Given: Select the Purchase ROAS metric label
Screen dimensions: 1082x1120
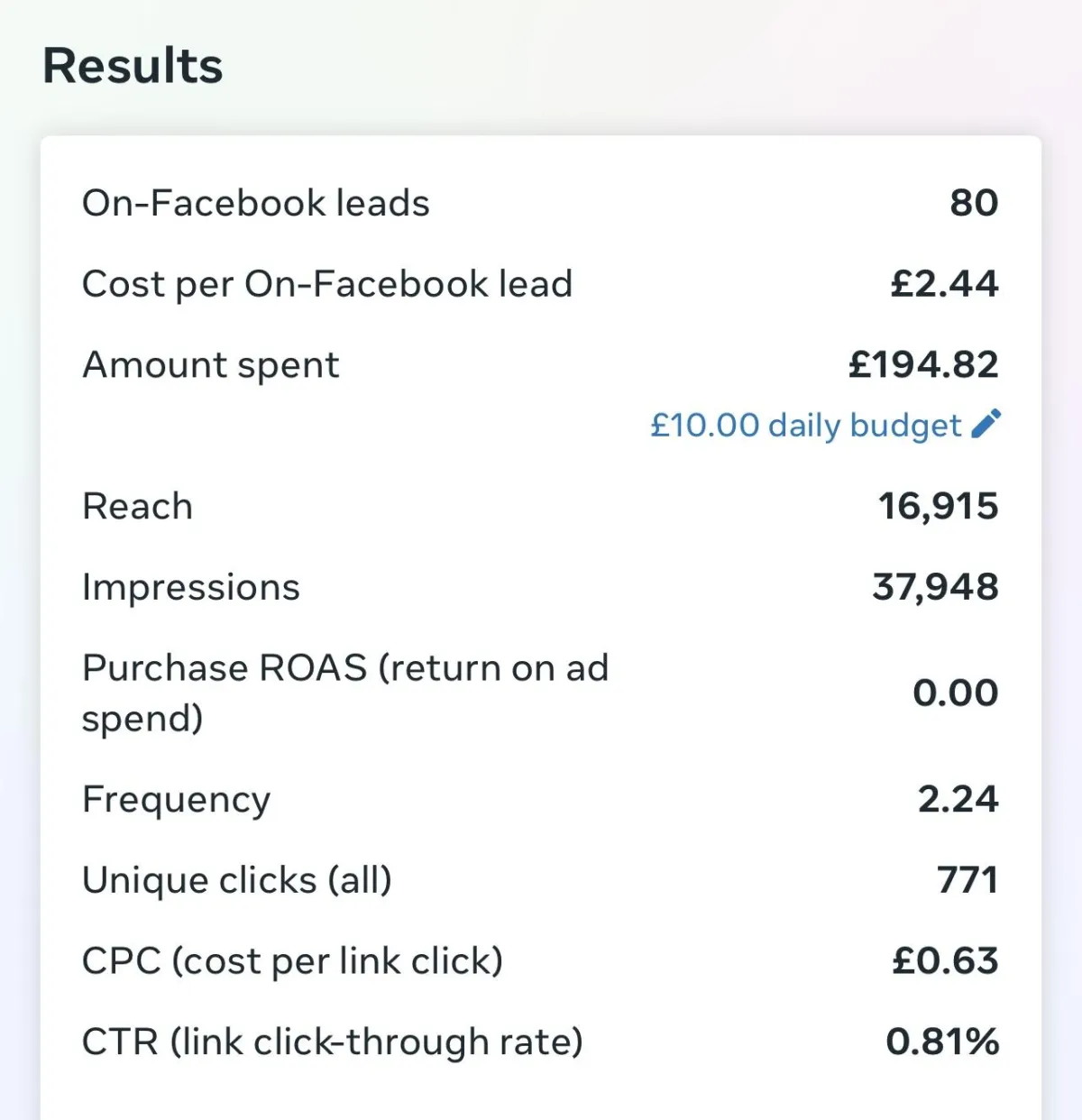Looking at the screenshot, I should (345, 693).
